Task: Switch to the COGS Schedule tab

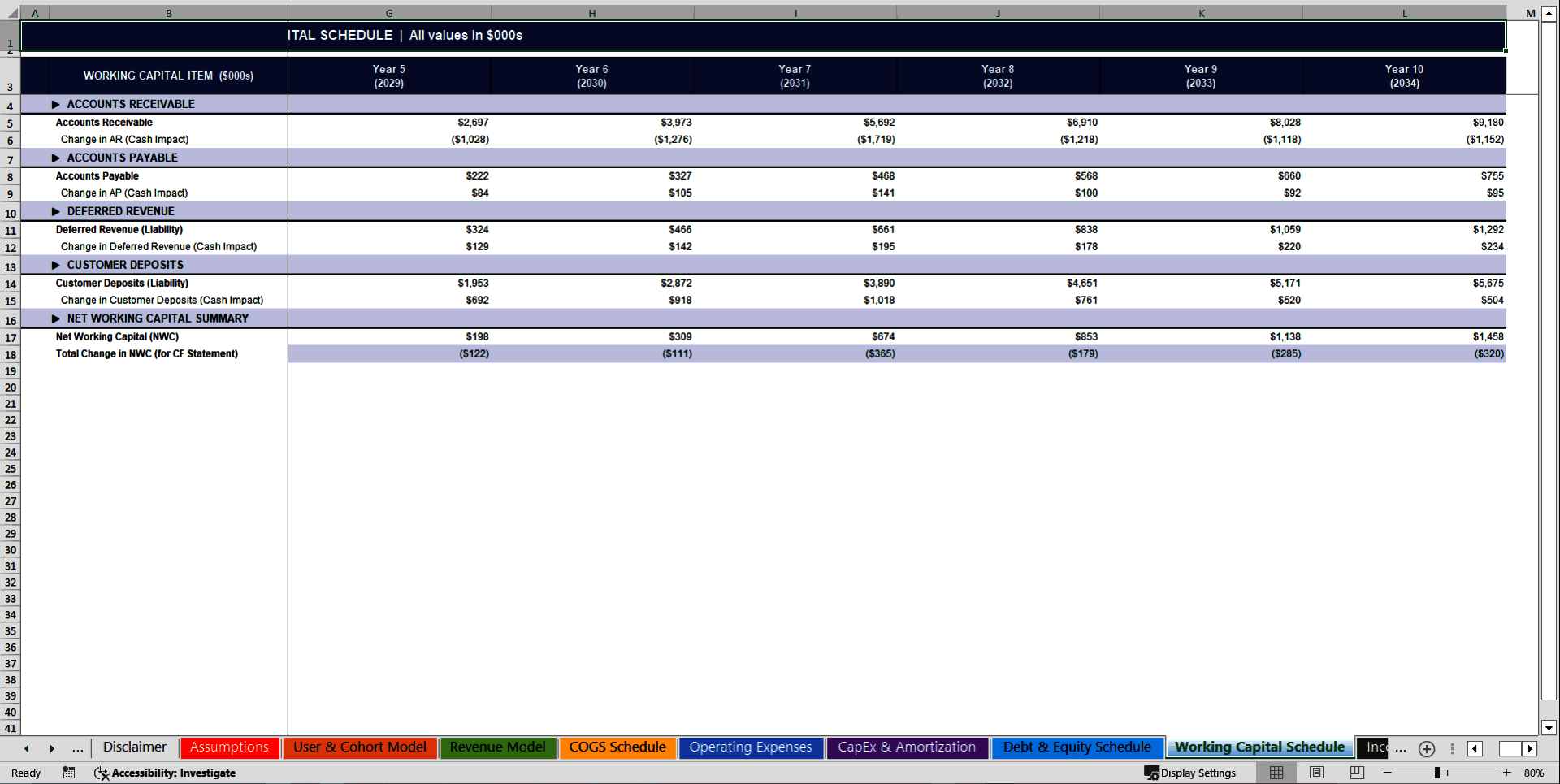Action: click(617, 747)
